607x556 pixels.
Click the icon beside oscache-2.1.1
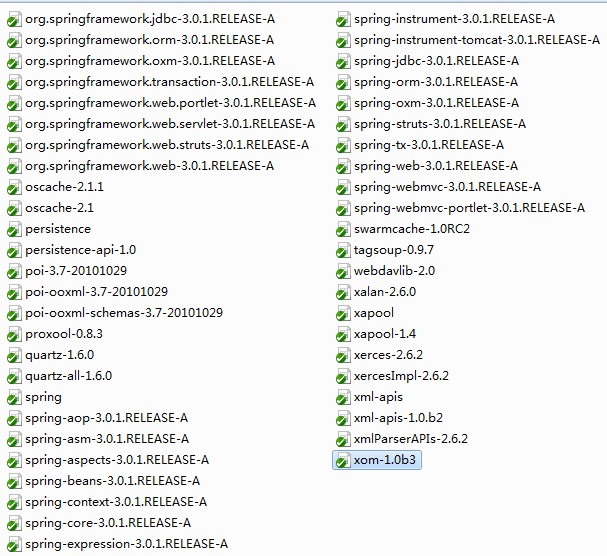(x=14, y=187)
